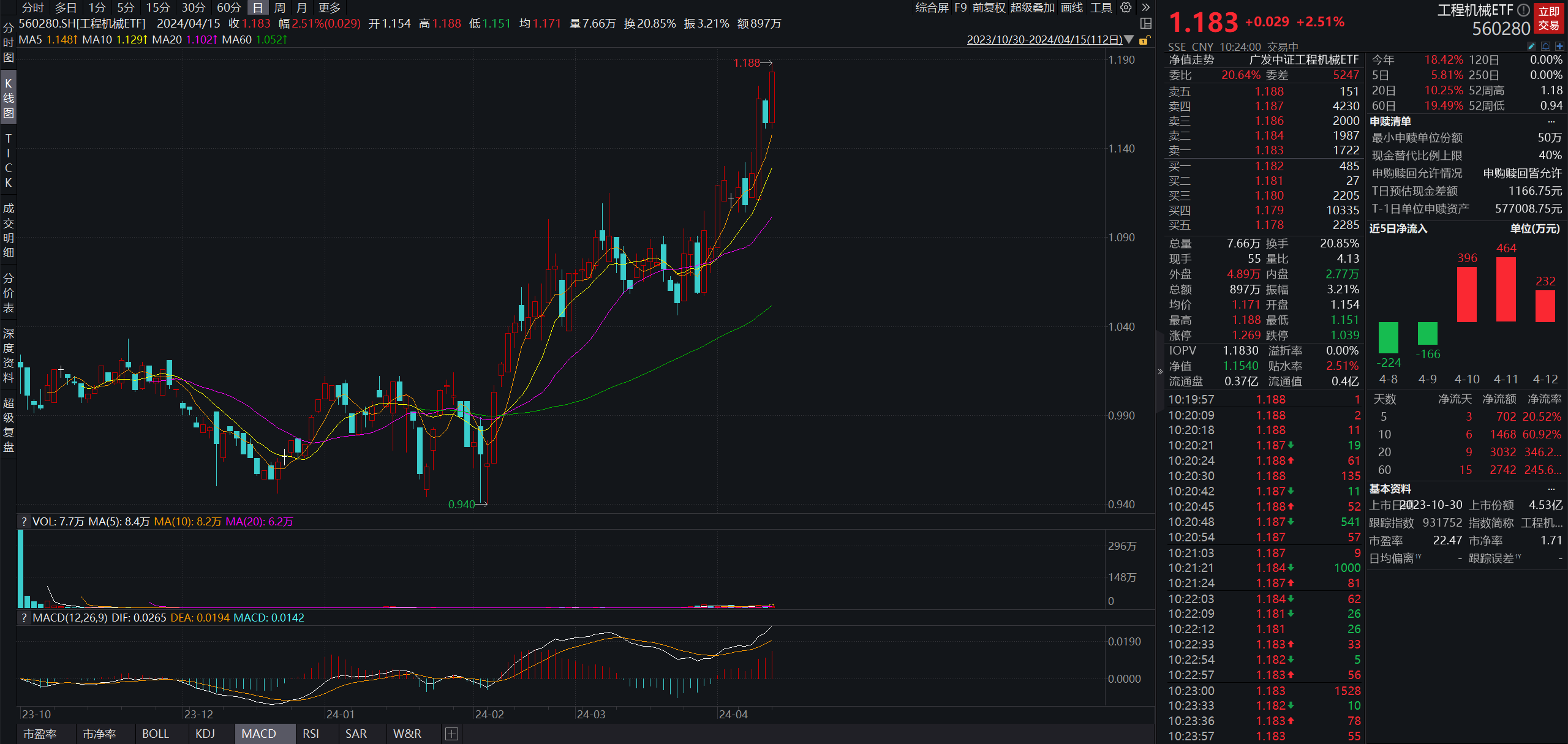This screenshot has width=1568, height=744.
Task: Select K线图 in the left sidebar
Action: click(9, 98)
